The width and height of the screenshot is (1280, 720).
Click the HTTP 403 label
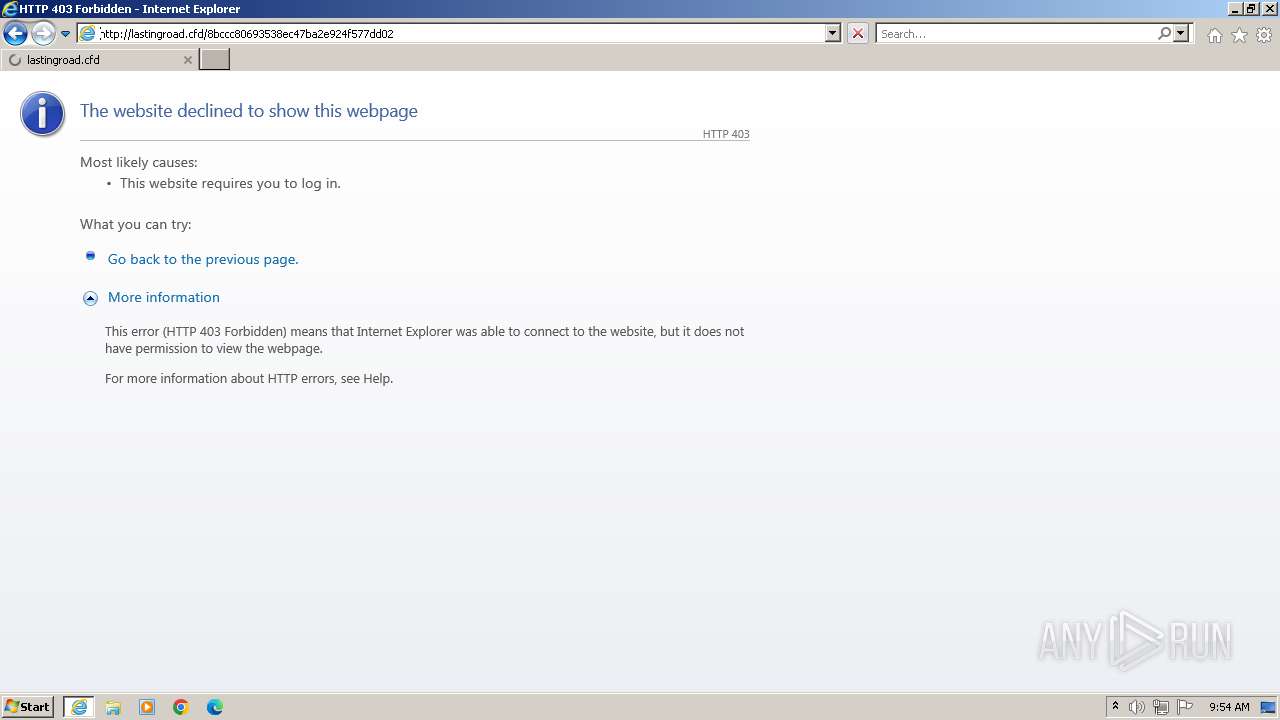[726, 134]
